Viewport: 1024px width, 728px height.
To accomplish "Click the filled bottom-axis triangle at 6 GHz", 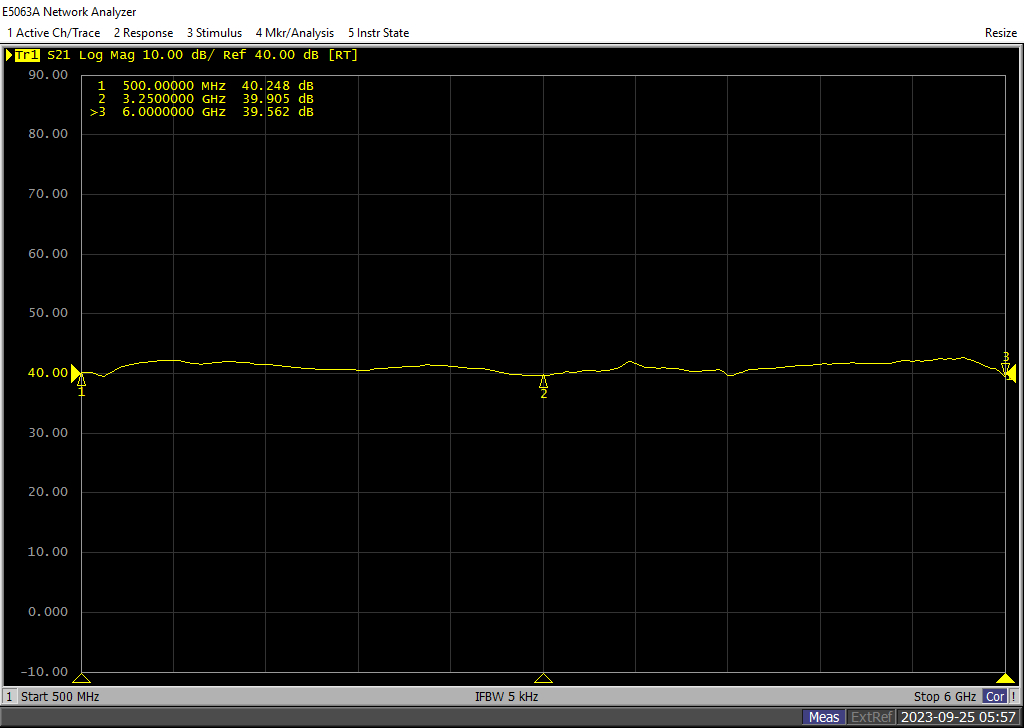I will [x=1005, y=678].
